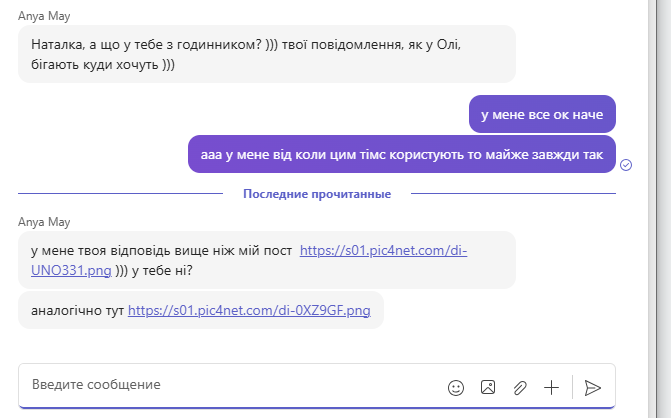Screen dimensions: 671x418
Task: Attach a file with the paperclip icon
Action: click(520, 388)
